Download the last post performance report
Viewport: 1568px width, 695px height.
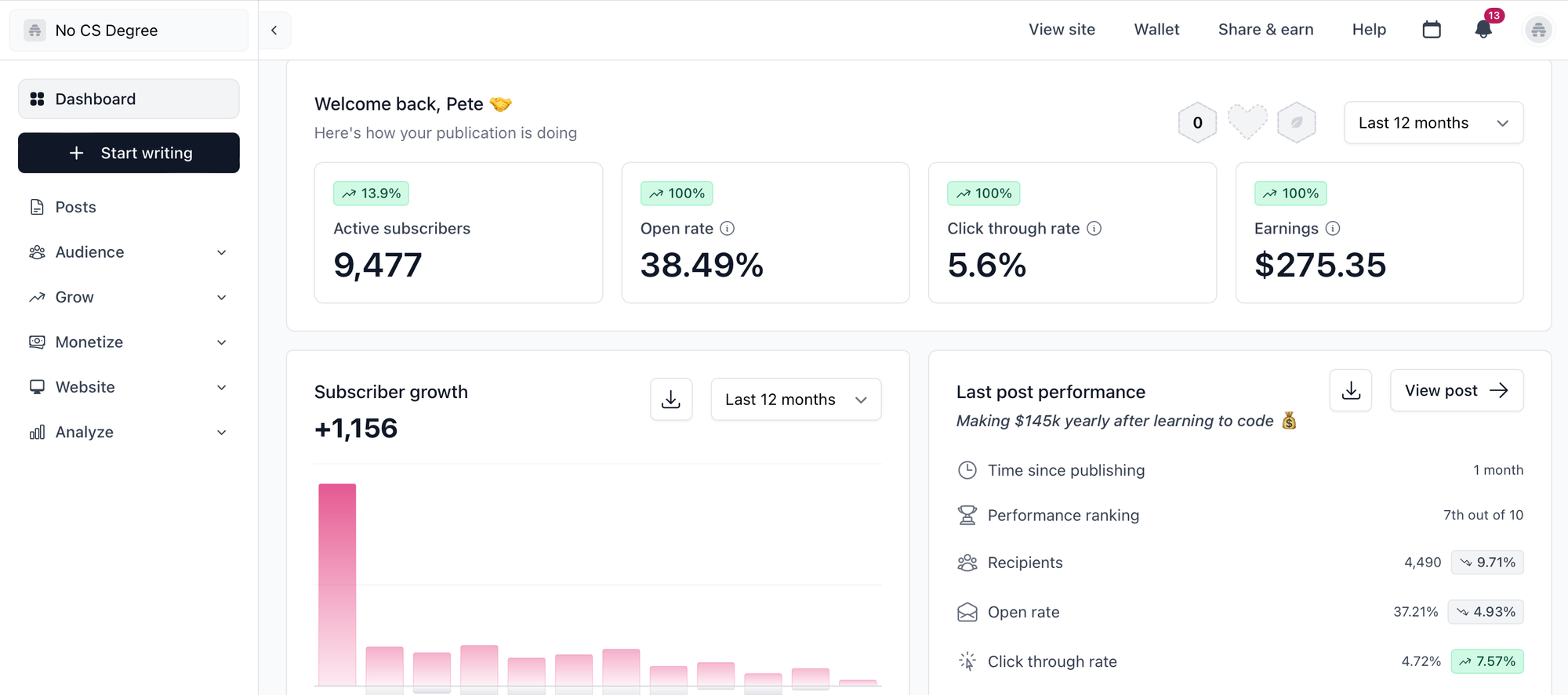[x=1351, y=390]
